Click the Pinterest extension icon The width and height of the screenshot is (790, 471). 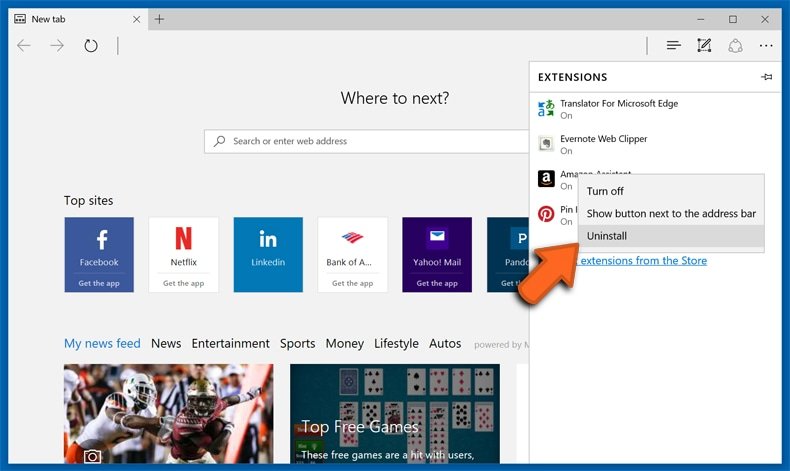click(546, 214)
